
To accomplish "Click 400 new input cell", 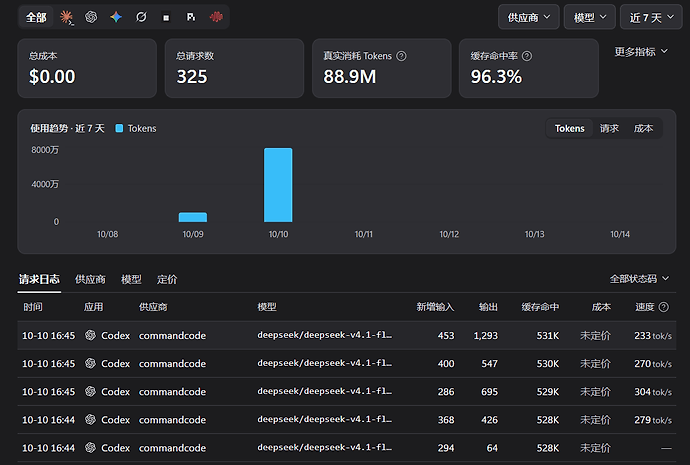I will click(x=446, y=364).
